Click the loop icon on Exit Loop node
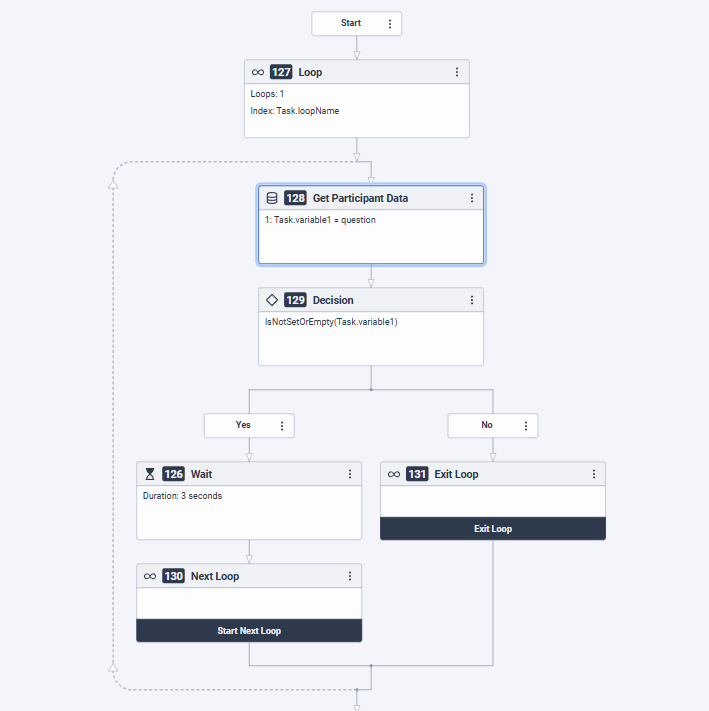Viewport: 709px width, 711px height. tap(394, 474)
